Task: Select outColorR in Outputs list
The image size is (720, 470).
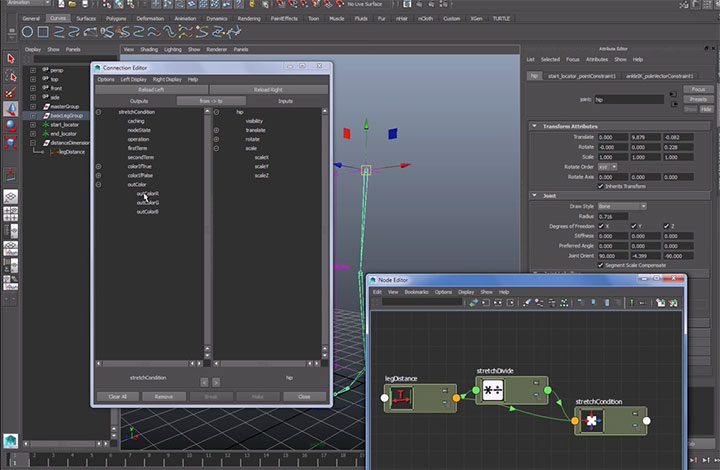Action: point(147,194)
